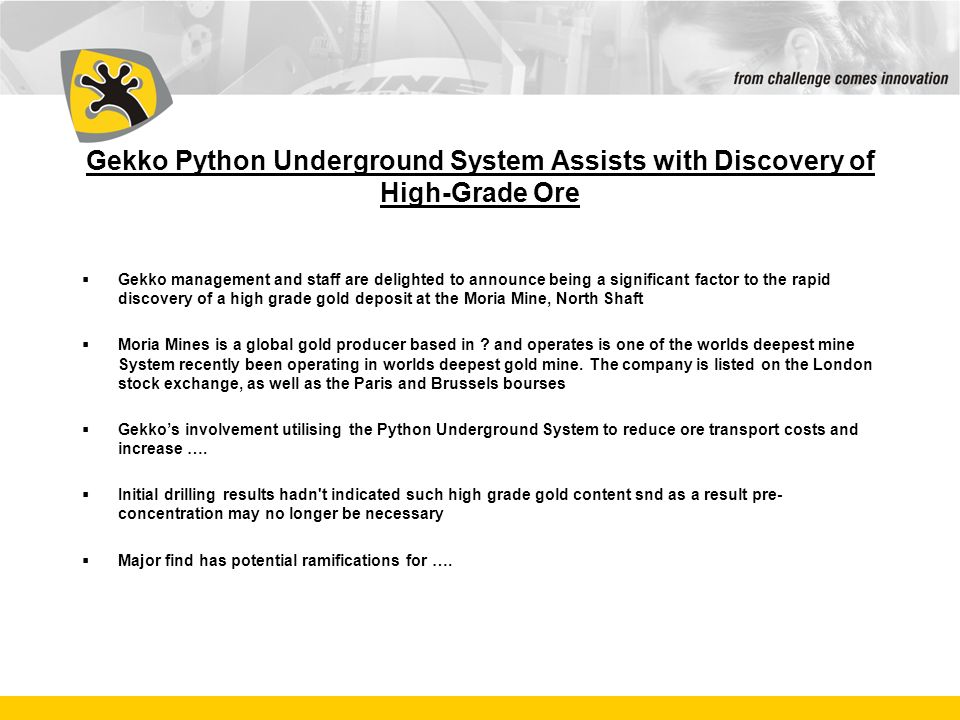Click the tagline 'from challenge comes innovation'
The image size is (960, 720).
pyautogui.click(x=841, y=78)
